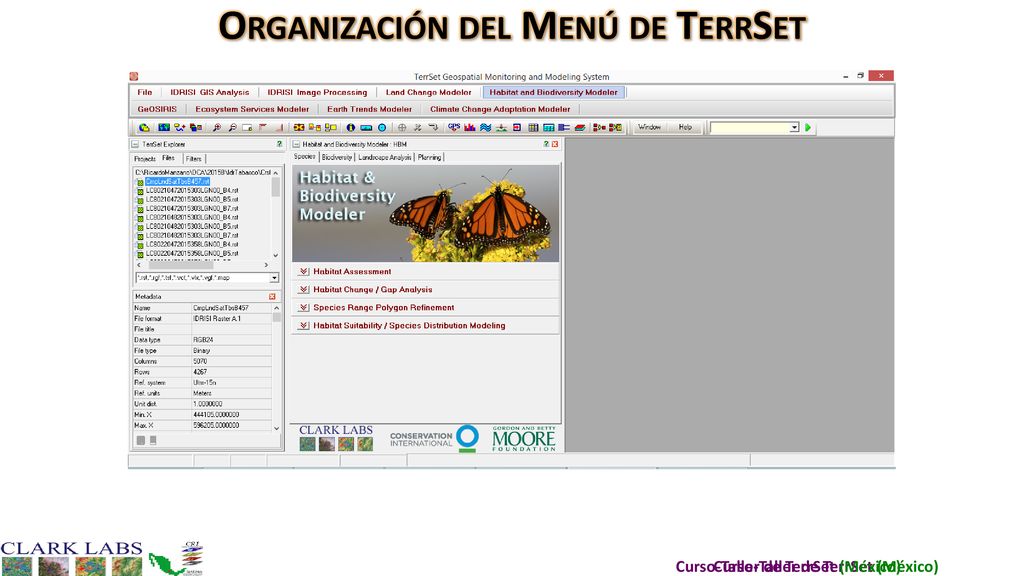1024x576 pixels.
Task: Open the histogram chart icon
Action: [x=470, y=127]
